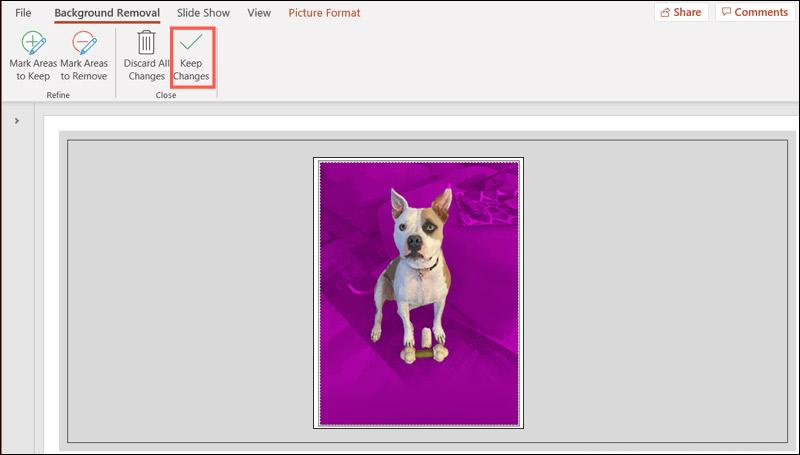
Task: Open the File menu
Action: [x=23, y=13]
